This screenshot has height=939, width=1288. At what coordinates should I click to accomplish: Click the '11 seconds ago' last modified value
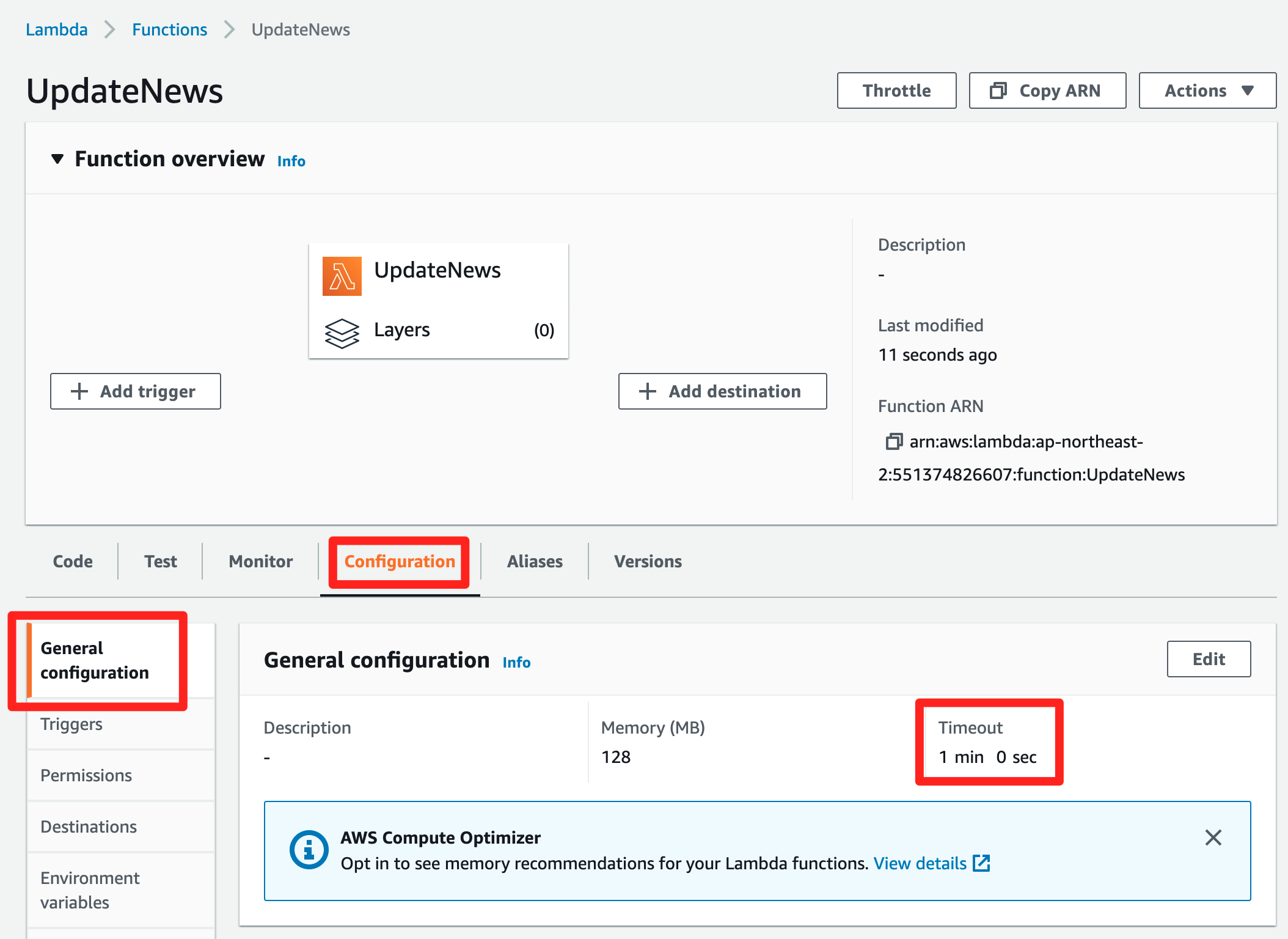937,355
